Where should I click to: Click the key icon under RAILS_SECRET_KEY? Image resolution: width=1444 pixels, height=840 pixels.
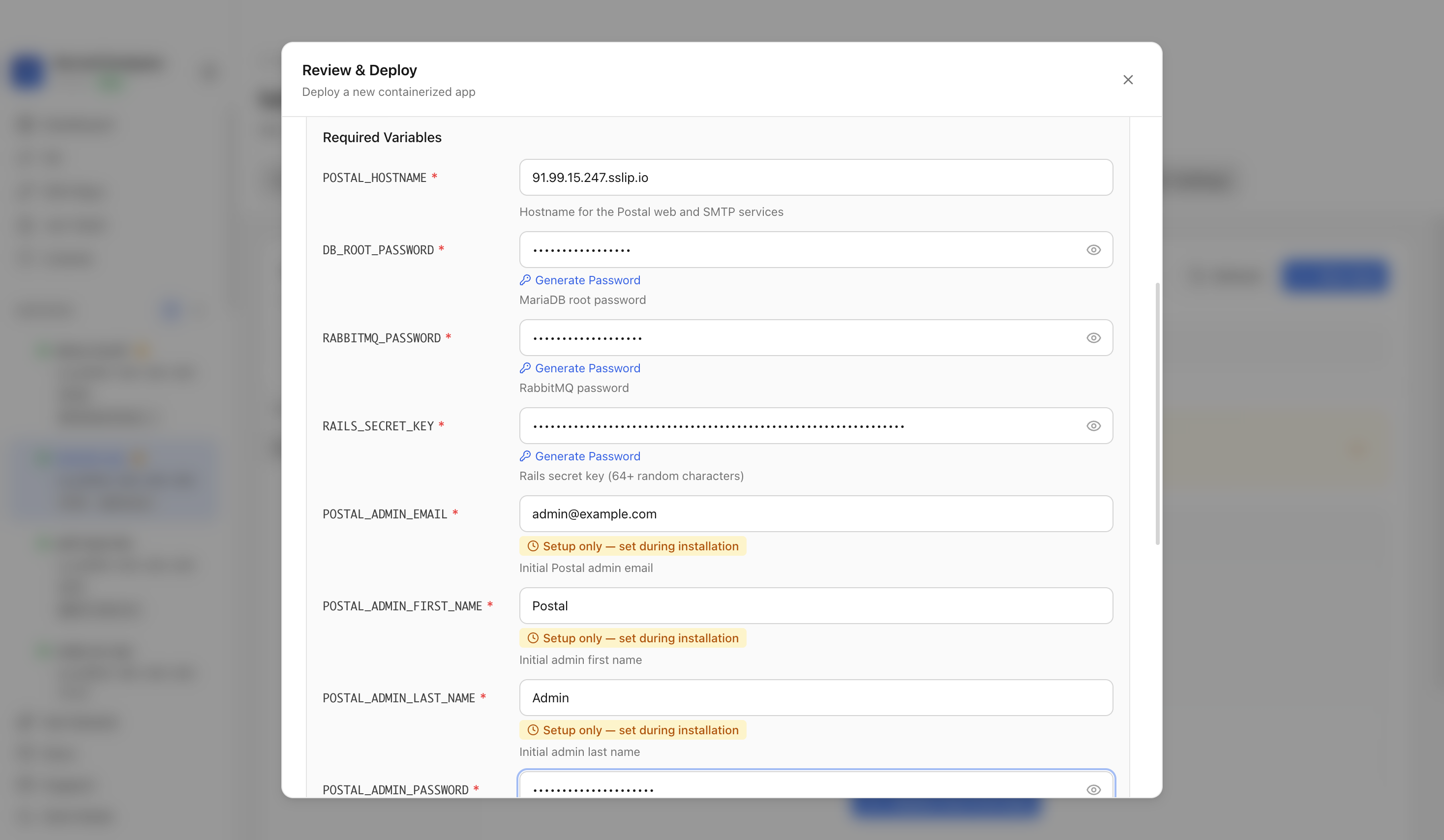point(525,456)
